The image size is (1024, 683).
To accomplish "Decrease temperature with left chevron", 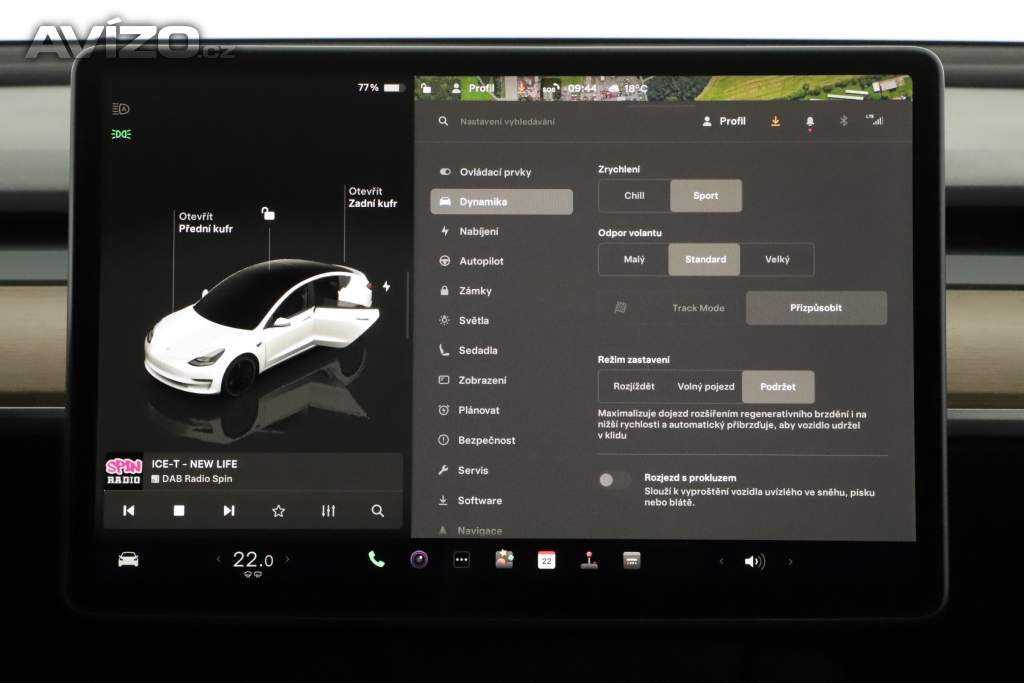I will 218,559.
